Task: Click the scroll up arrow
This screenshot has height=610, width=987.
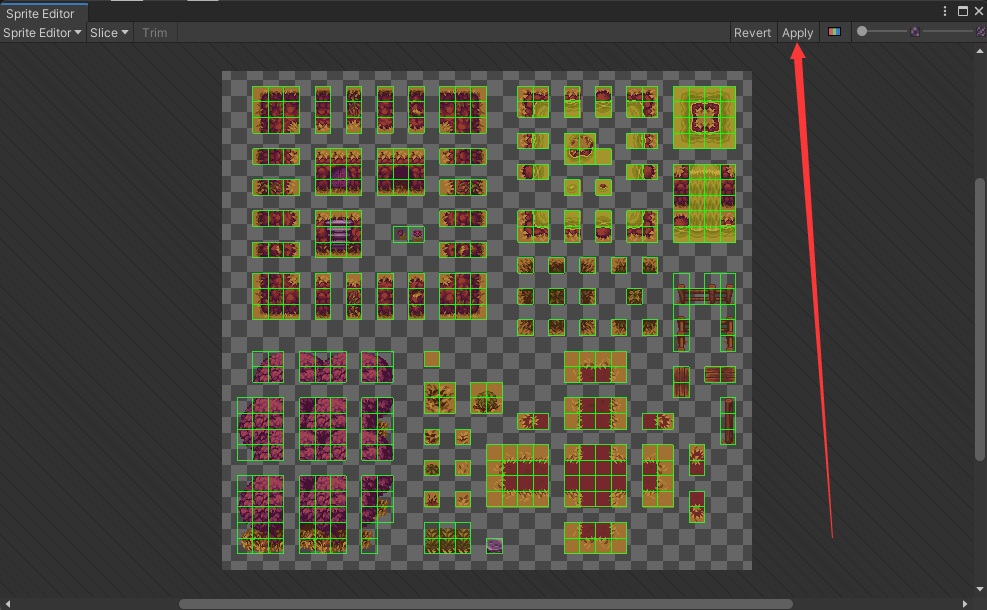Action: [x=979, y=51]
